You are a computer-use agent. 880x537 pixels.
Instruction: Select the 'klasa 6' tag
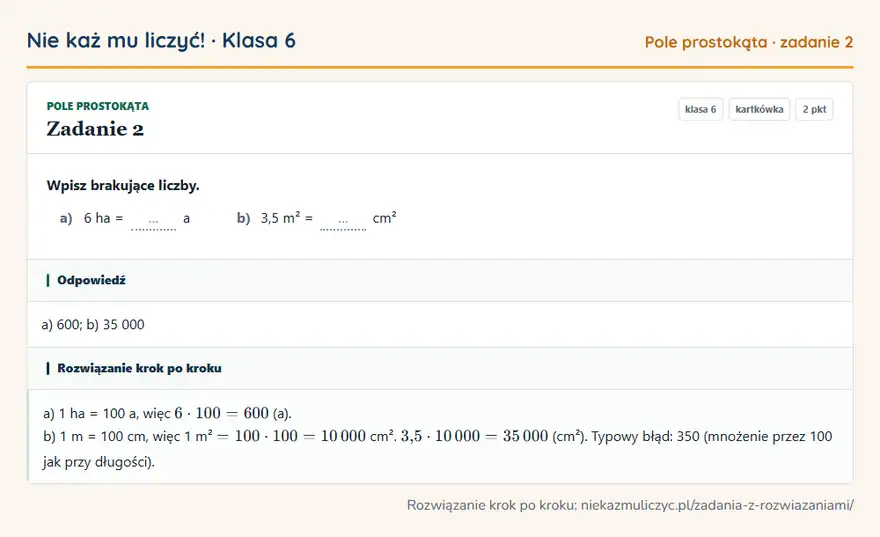[700, 109]
